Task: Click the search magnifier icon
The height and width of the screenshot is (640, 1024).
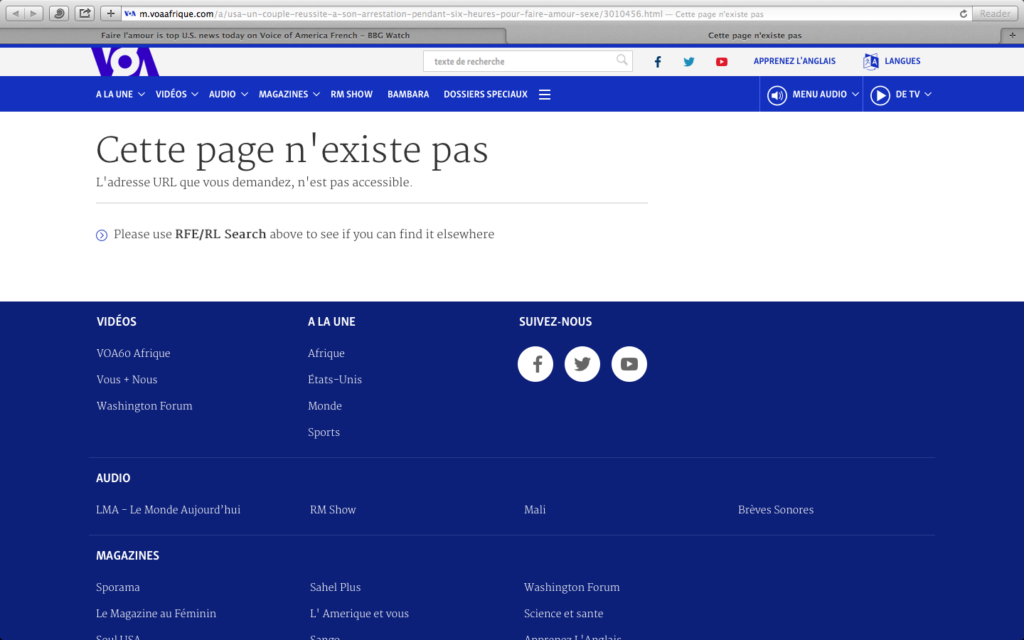Action: coord(622,61)
